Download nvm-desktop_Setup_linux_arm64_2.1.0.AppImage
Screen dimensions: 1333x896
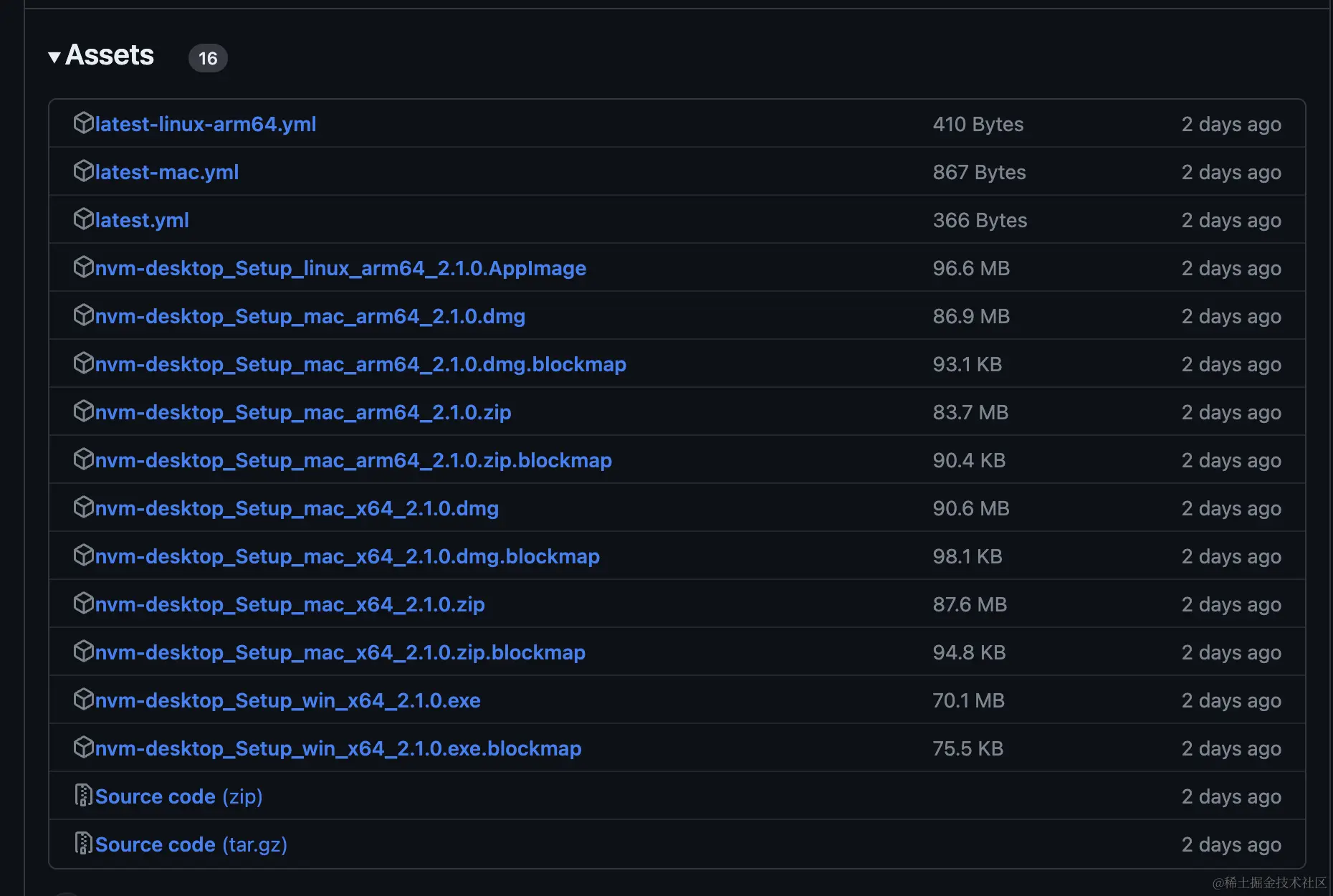(x=340, y=268)
